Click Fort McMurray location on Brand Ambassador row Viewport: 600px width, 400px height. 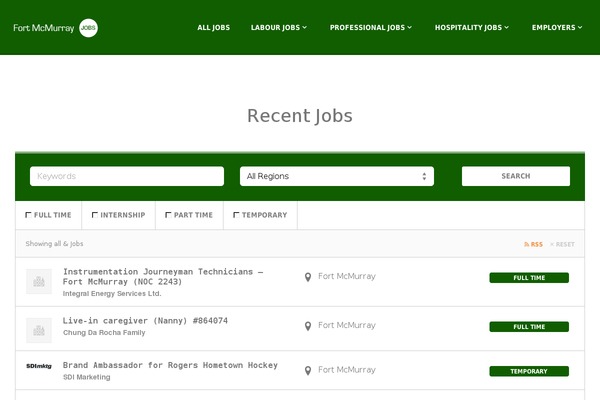347,370
